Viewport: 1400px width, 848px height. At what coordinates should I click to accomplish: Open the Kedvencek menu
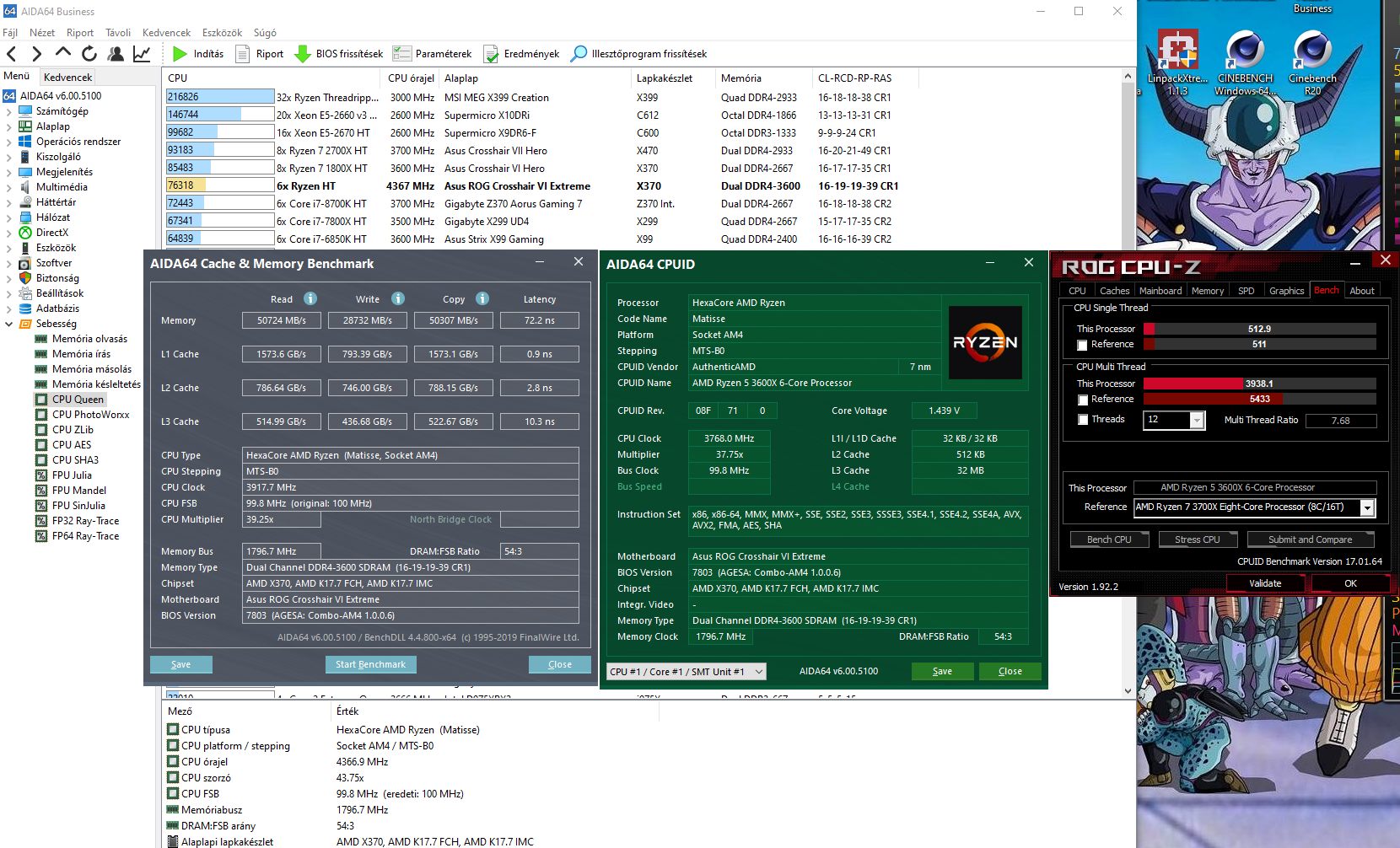pos(166,33)
